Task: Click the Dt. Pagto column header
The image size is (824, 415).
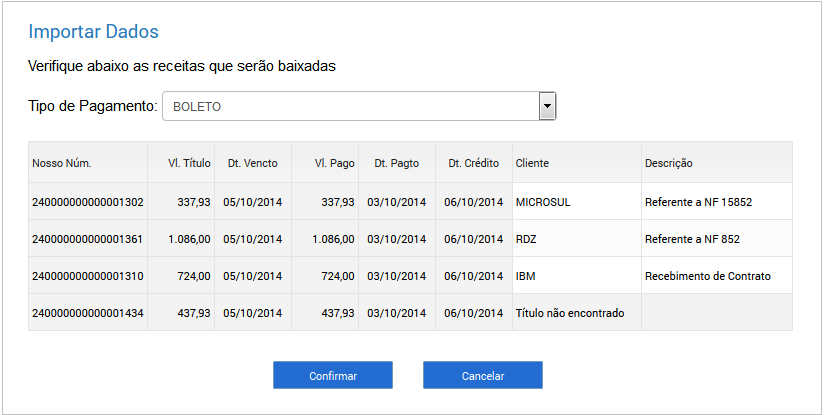Action: [397, 163]
